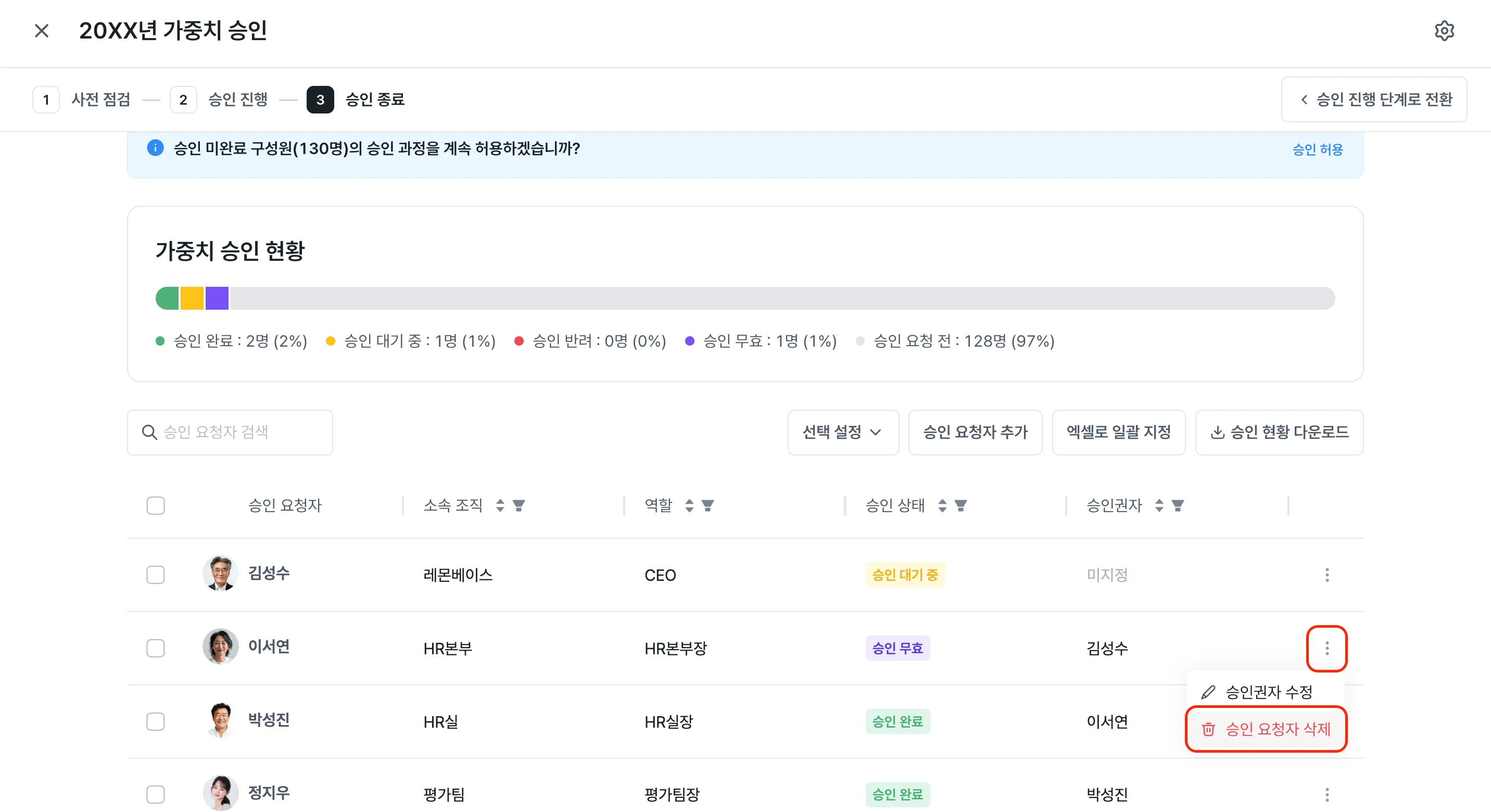Go to step 2 승인 진행
The height and width of the screenshot is (812, 1491).
[x=219, y=99]
